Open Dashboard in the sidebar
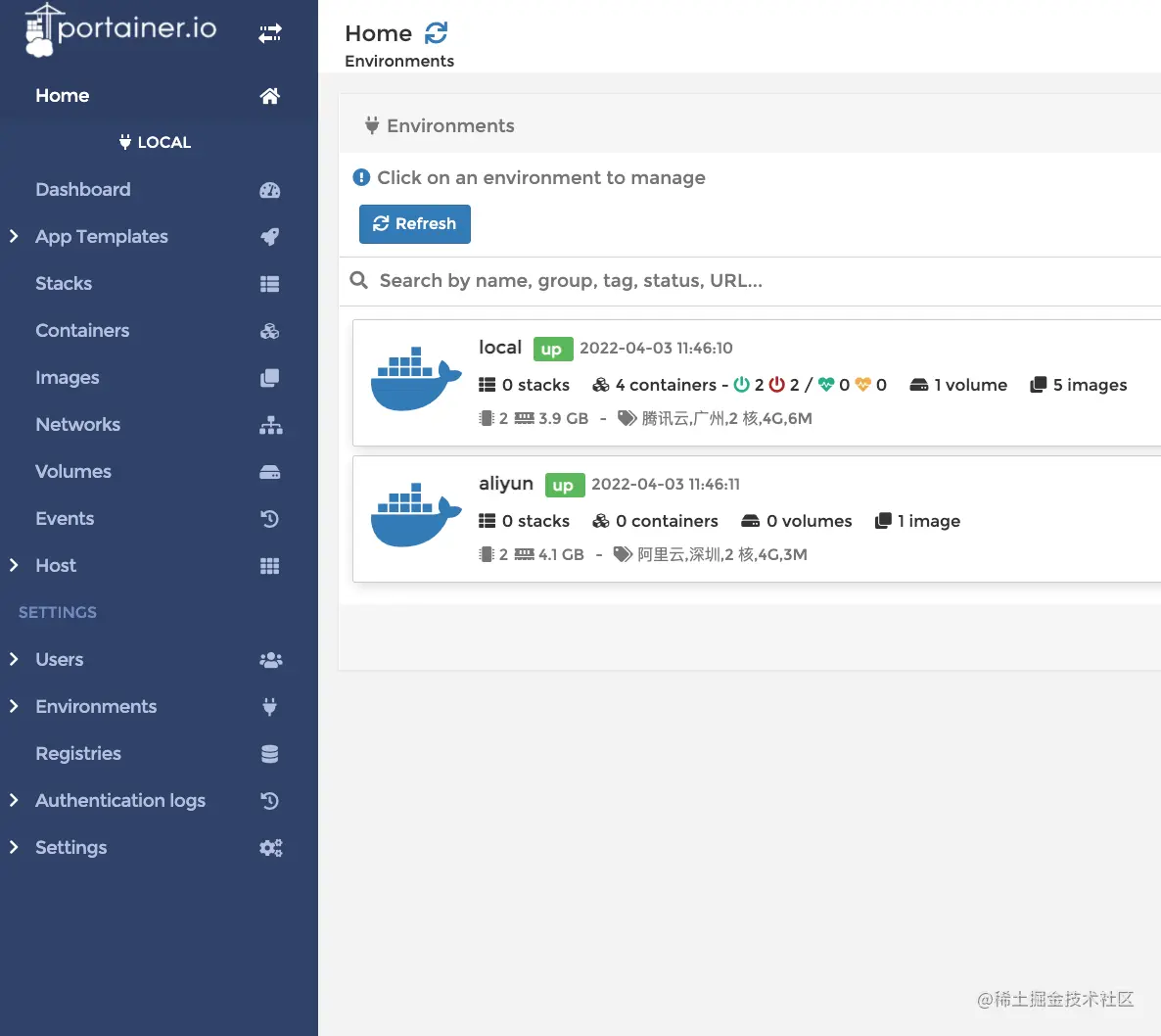1161x1036 pixels. tap(83, 190)
